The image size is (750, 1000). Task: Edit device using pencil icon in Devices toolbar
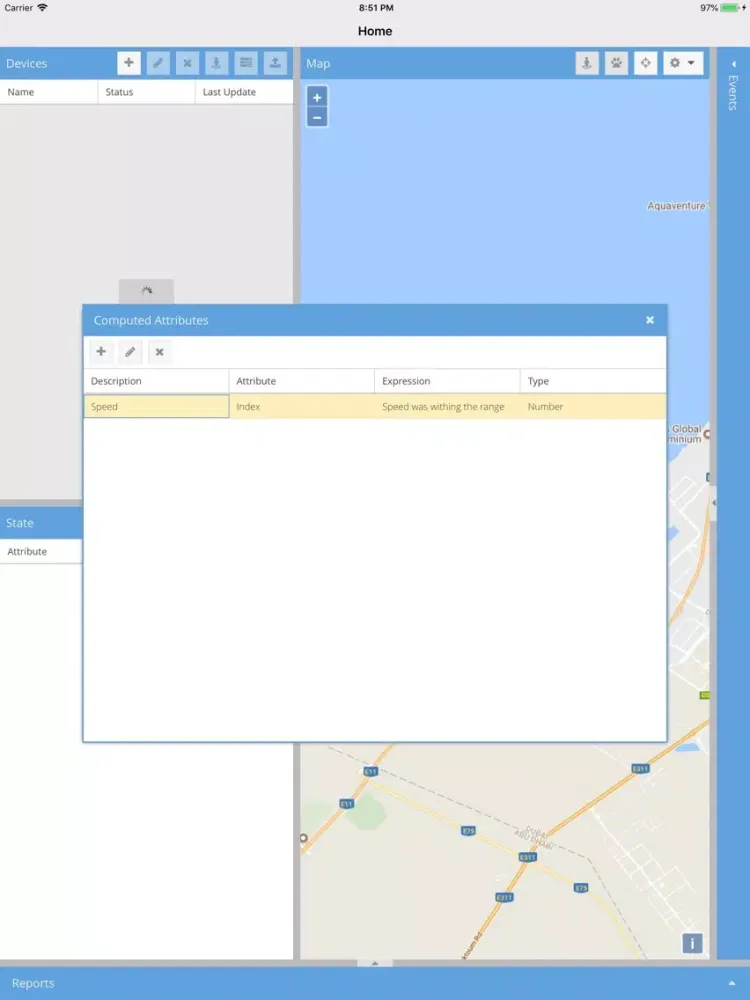pos(158,63)
